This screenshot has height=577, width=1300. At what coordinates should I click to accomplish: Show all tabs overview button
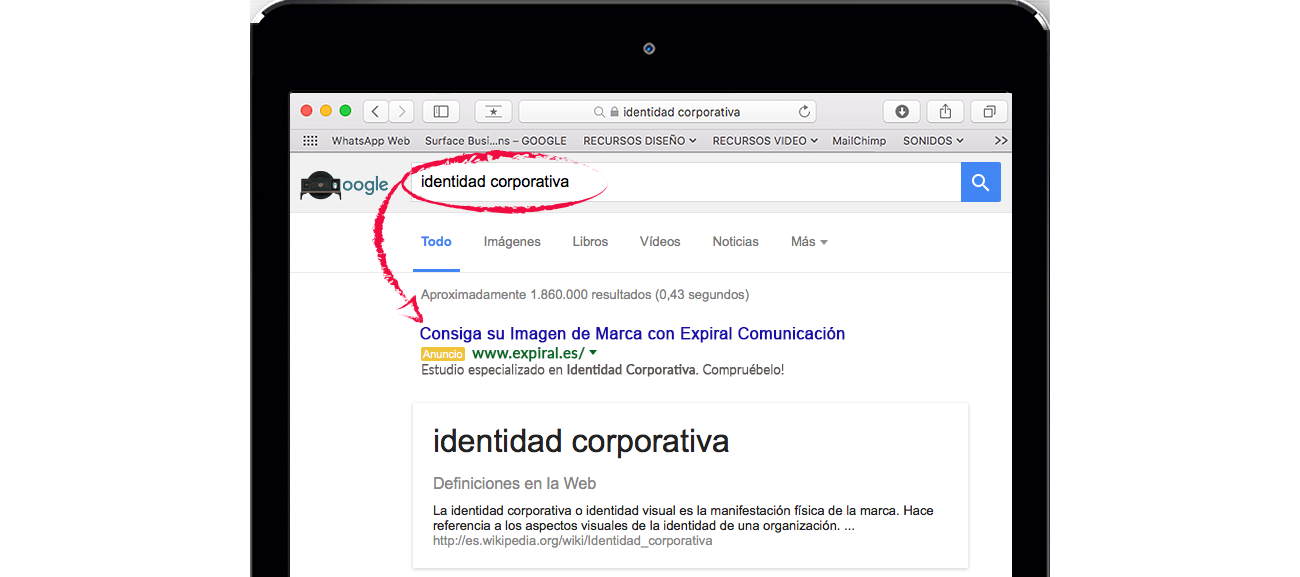(x=989, y=111)
